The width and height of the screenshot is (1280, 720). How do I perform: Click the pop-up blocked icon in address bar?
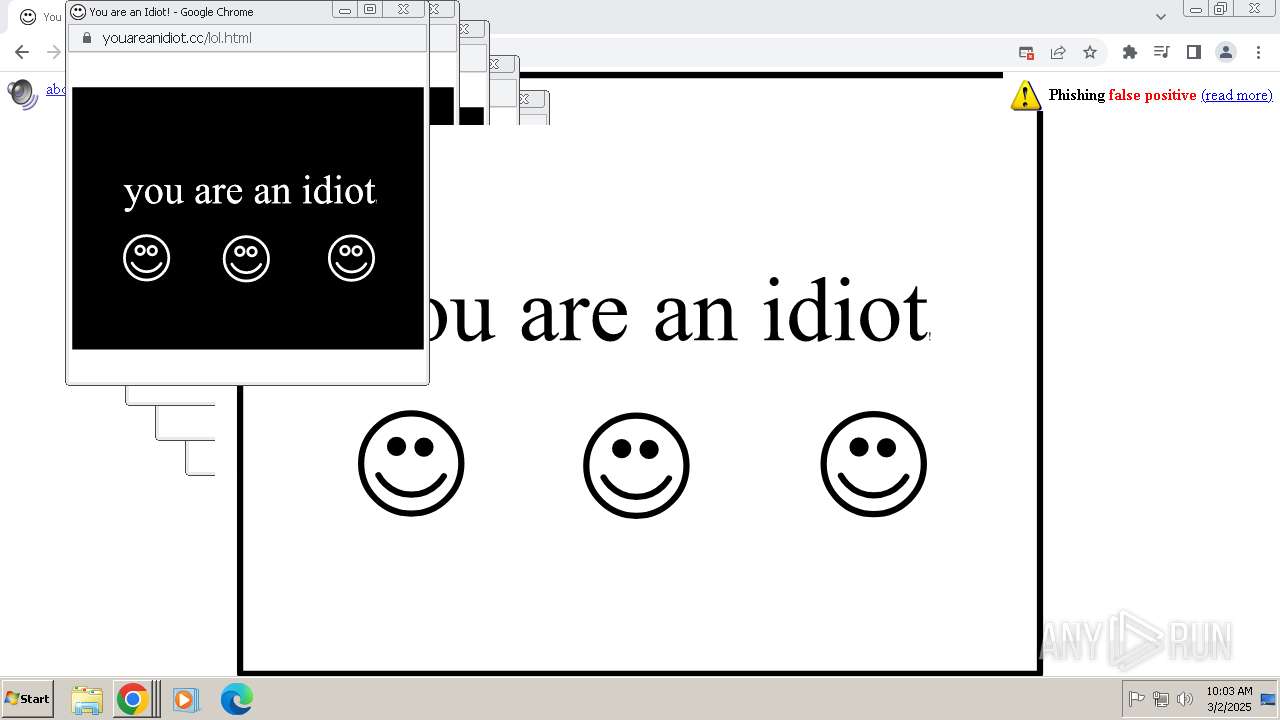pyautogui.click(x=1026, y=53)
